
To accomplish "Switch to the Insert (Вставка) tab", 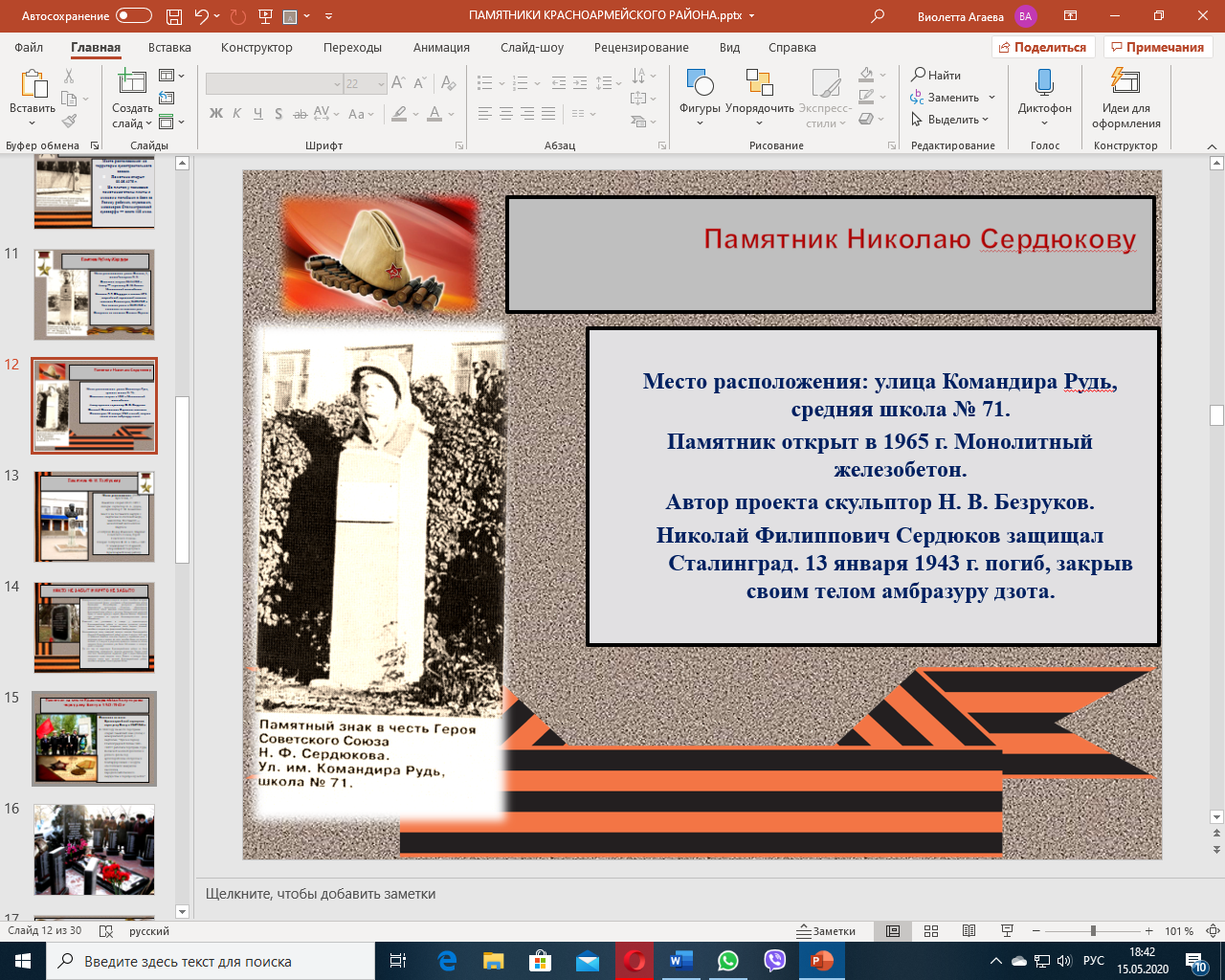I will coord(169,47).
